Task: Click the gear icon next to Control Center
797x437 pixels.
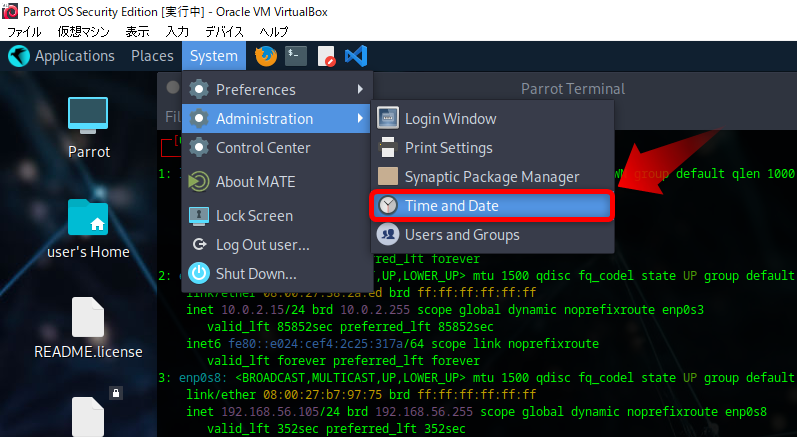Action: 199,147
